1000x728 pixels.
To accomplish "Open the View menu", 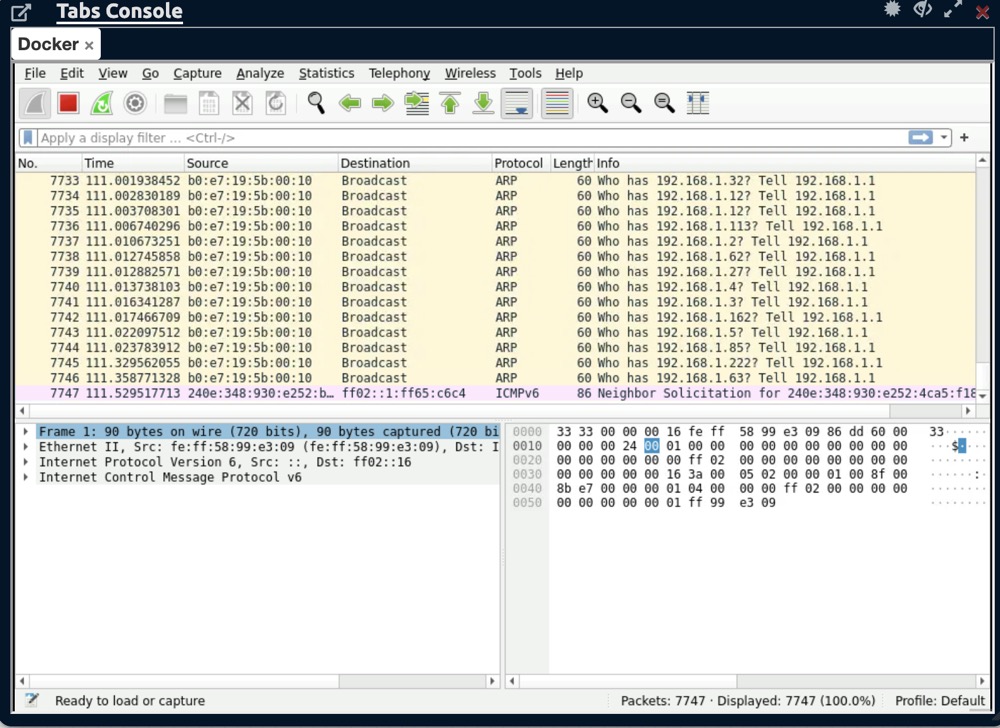I will click(x=113, y=73).
